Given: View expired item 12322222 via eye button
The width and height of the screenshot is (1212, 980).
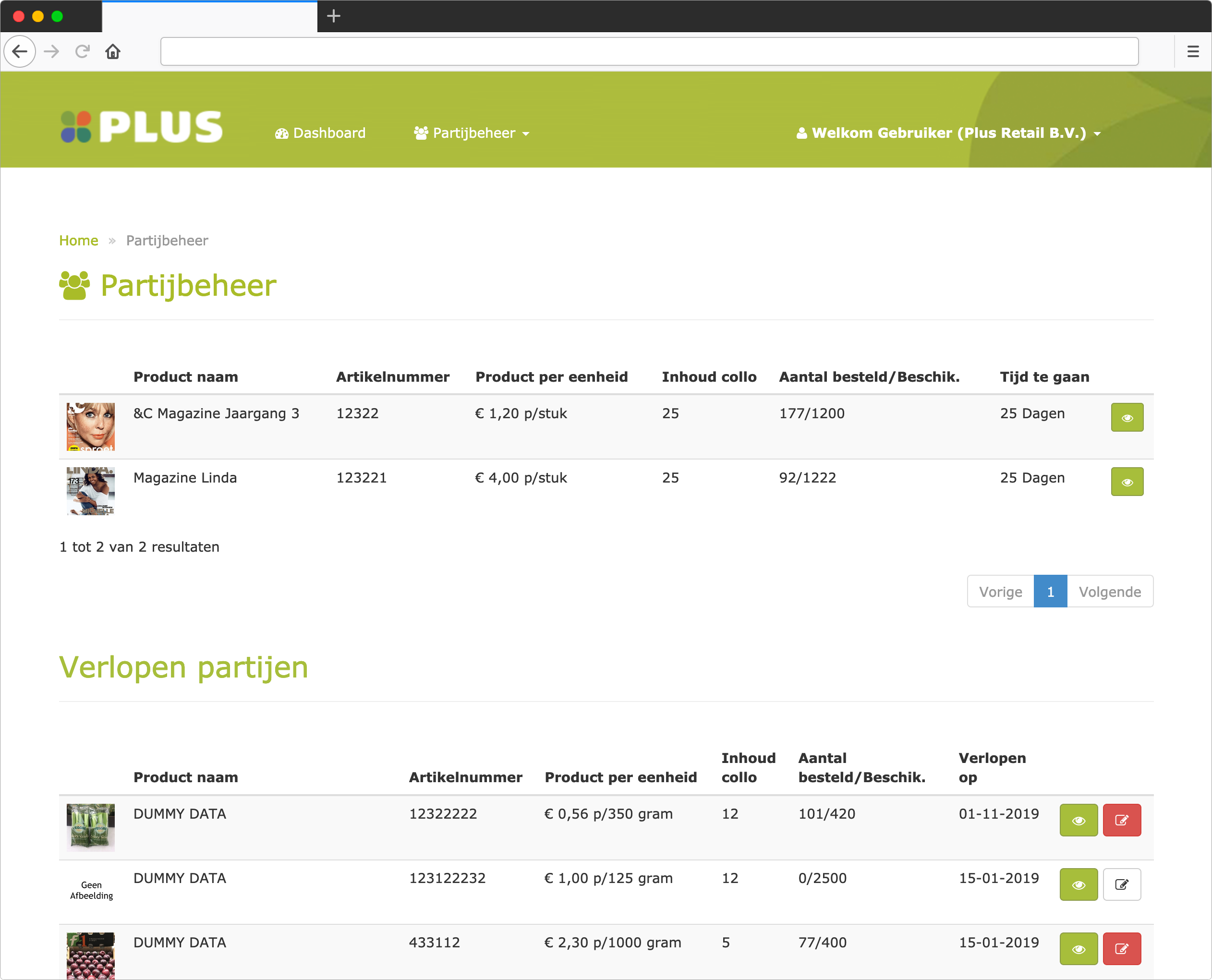Looking at the screenshot, I should click(x=1078, y=820).
